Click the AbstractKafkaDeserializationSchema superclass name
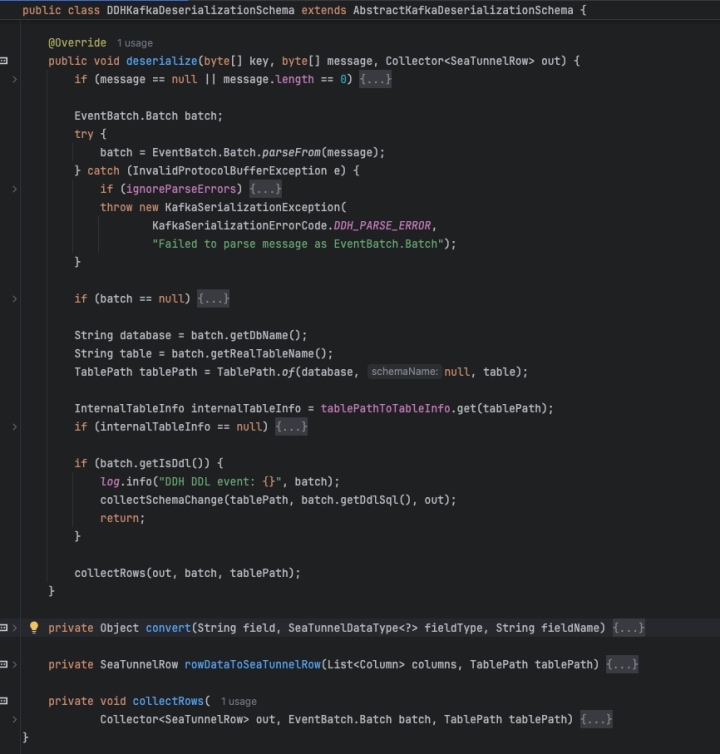The width and height of the screenshot is (720, 754). click(464, 10)
